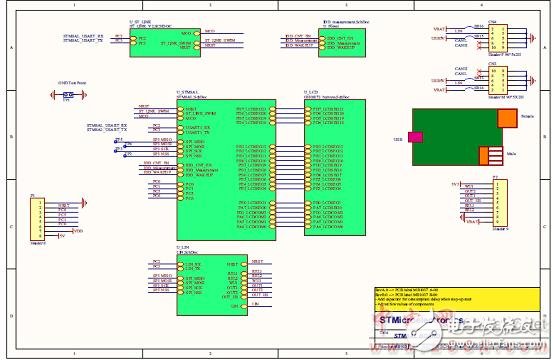Click the 5V power label below P1
This screenshot has width=554, height=360.
(x=61, y=236)
